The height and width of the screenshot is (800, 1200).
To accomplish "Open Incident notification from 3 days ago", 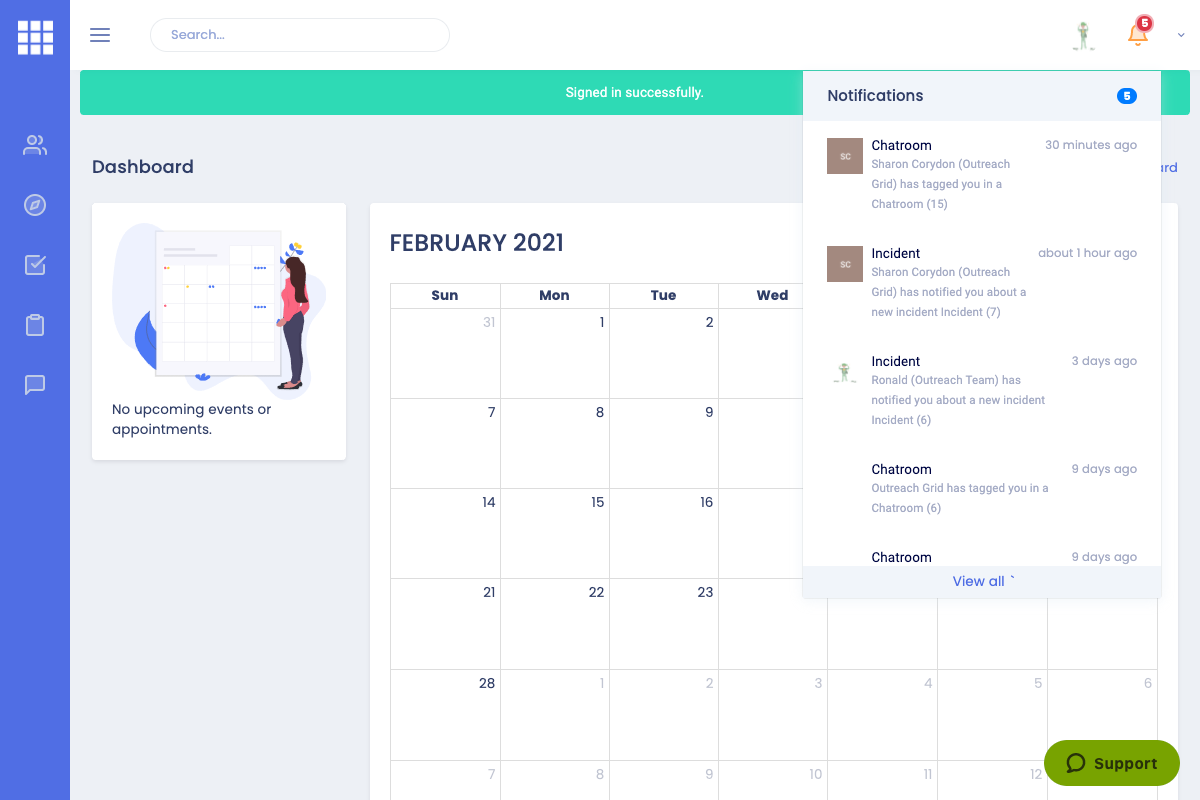I will pos(982,391).
